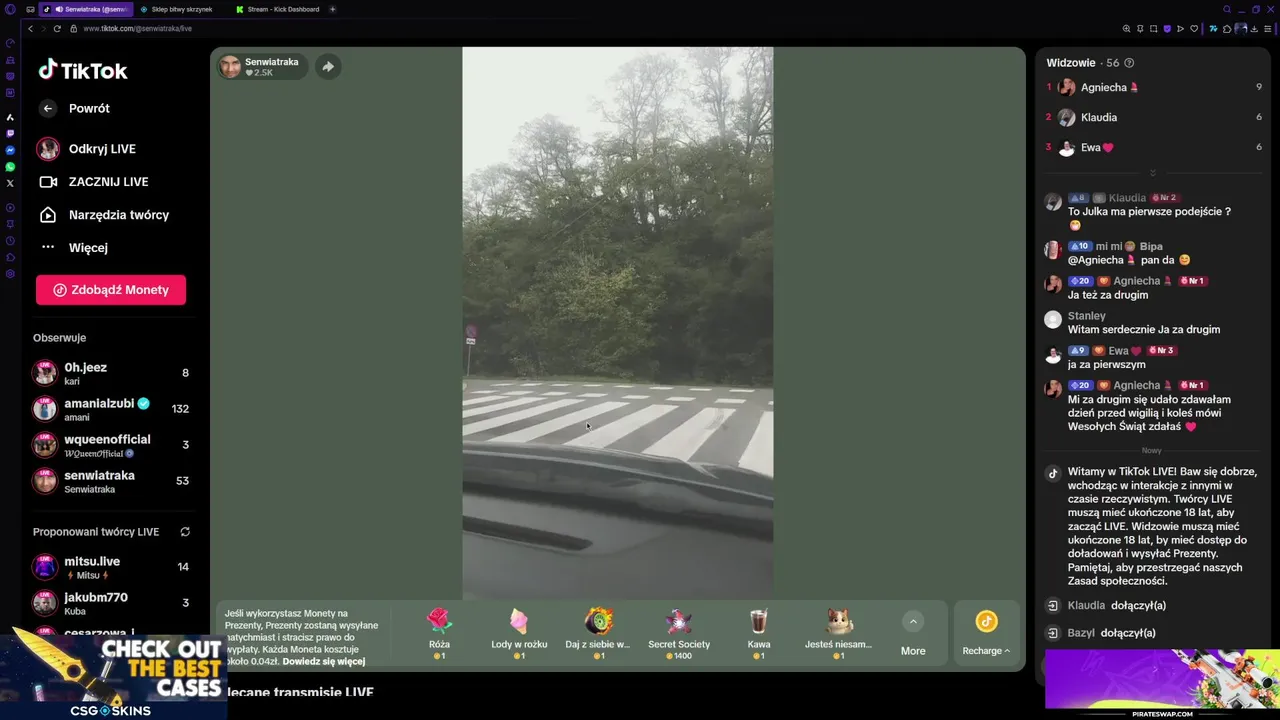
Task: Click Stanley's chat message username
Action: point(1087,316)
